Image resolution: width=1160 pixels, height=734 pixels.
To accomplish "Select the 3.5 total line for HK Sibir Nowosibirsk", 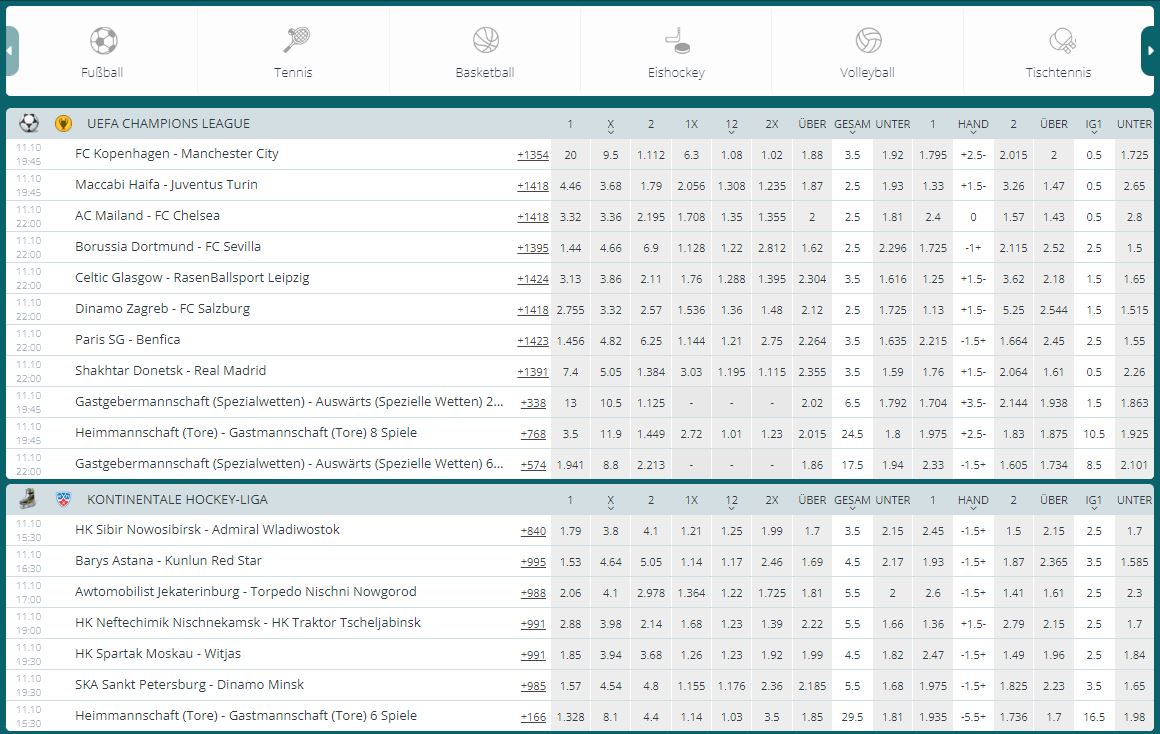I will (x=852, y=531).
